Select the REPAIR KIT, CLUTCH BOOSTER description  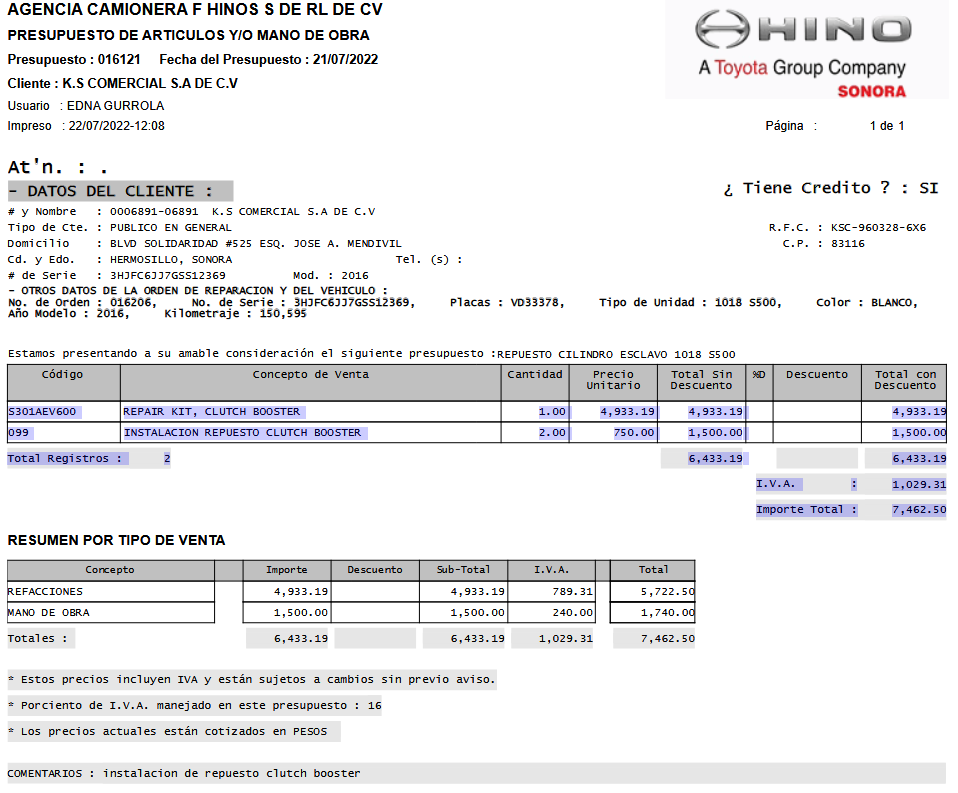click(x=211, y=411)
